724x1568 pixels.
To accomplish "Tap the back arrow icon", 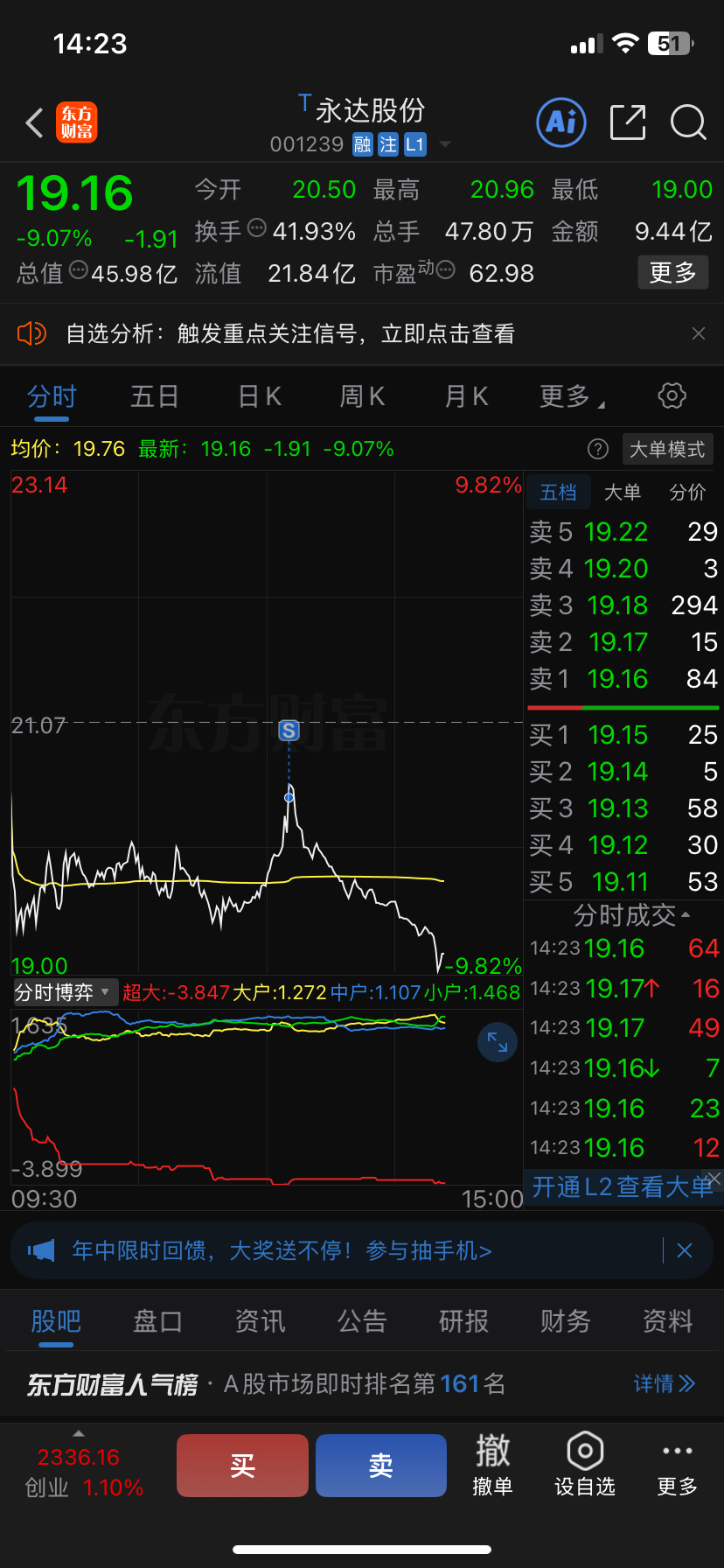I will tap(34, 122).
